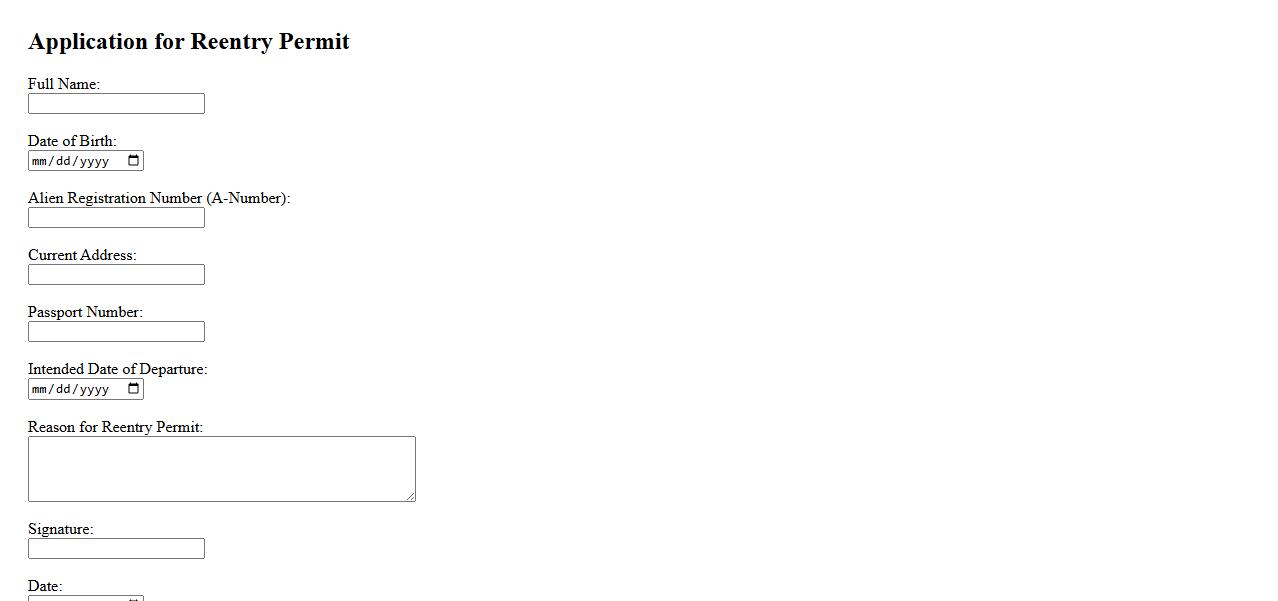Viewport: 1278px width, 601px height.
Task: Click the "Application for Reentry Permit" heading
Action: pos(189,42)
